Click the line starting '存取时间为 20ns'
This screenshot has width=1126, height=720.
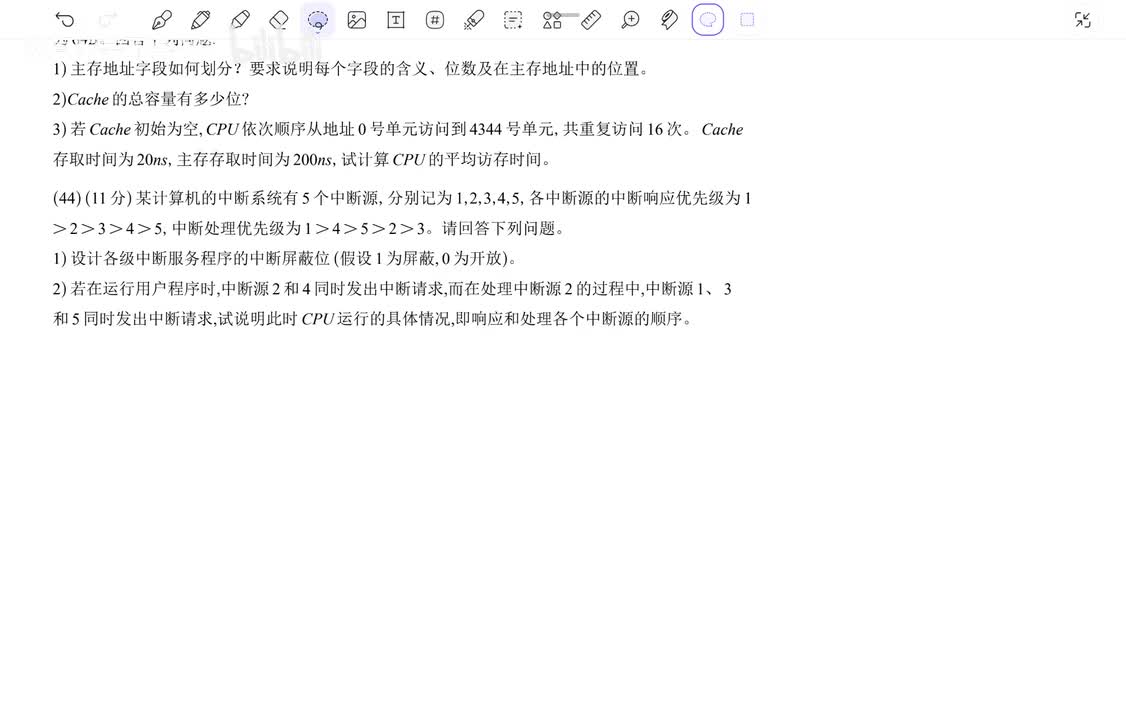coord(302,159)
